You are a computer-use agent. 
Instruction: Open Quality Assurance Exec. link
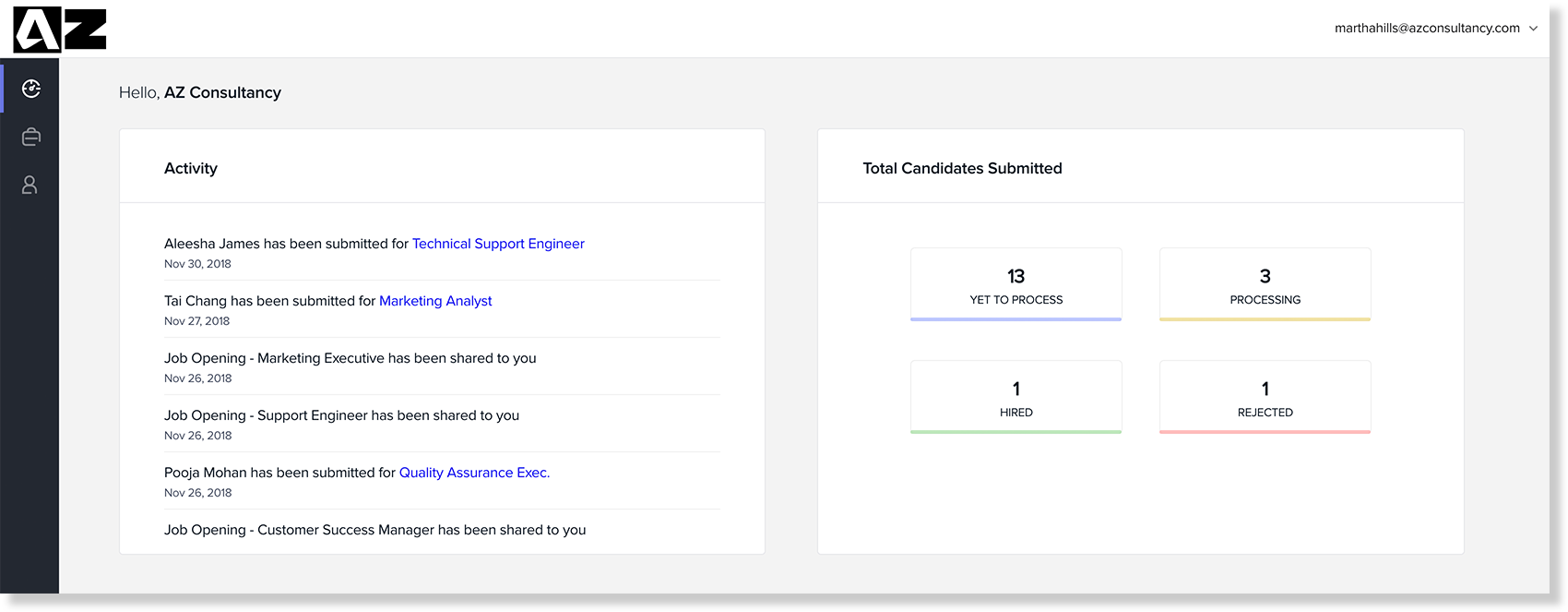pos(474,473)
